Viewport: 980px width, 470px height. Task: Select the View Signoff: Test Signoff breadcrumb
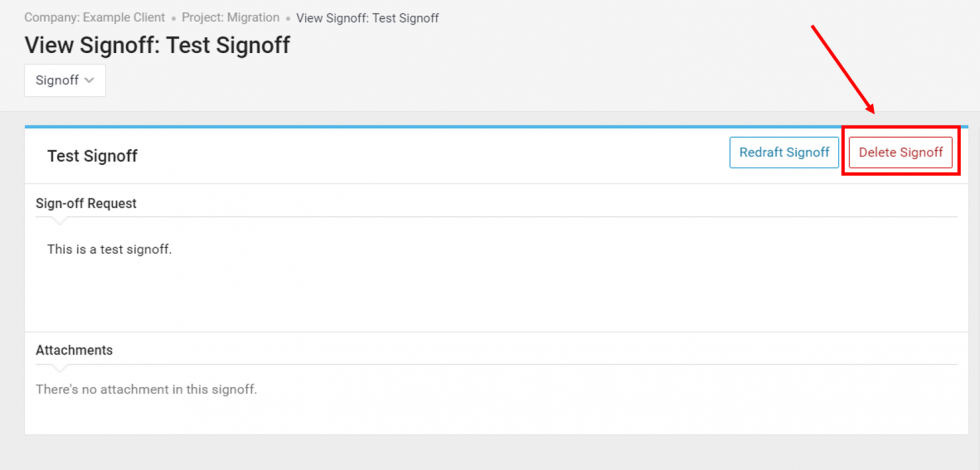tap(367, 18)
